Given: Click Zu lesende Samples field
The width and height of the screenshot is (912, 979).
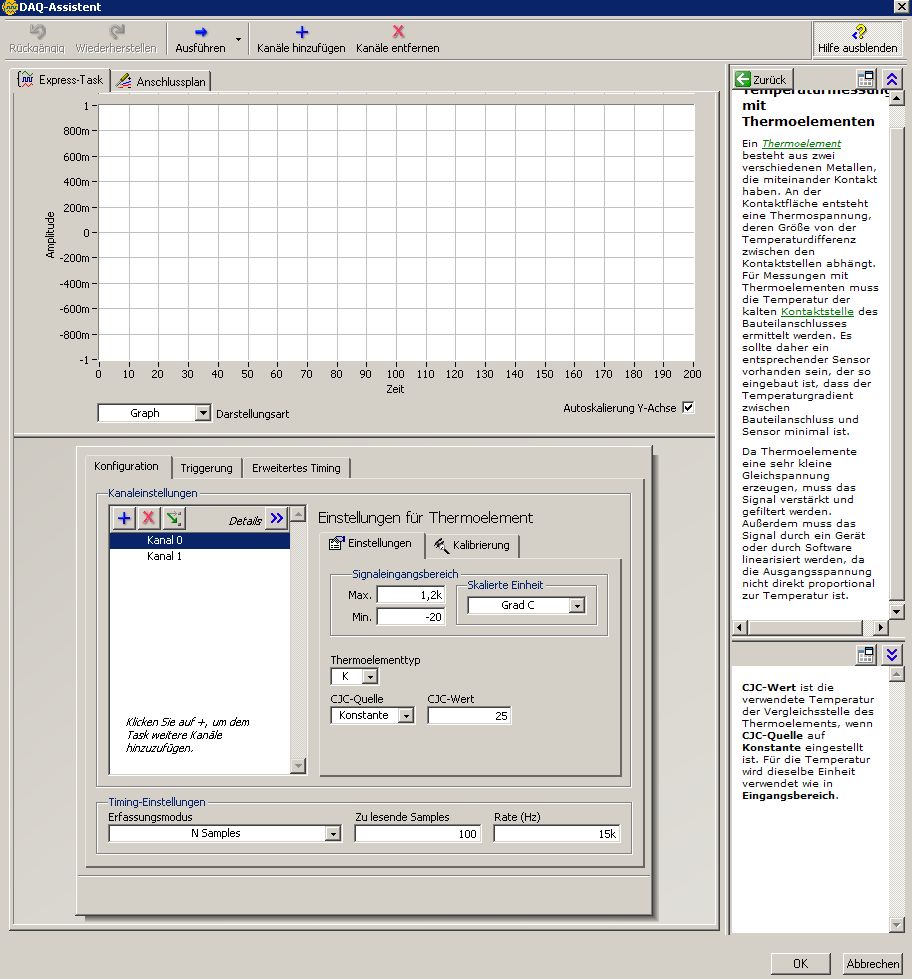Looking at the screenshot, I should point(418,834).
